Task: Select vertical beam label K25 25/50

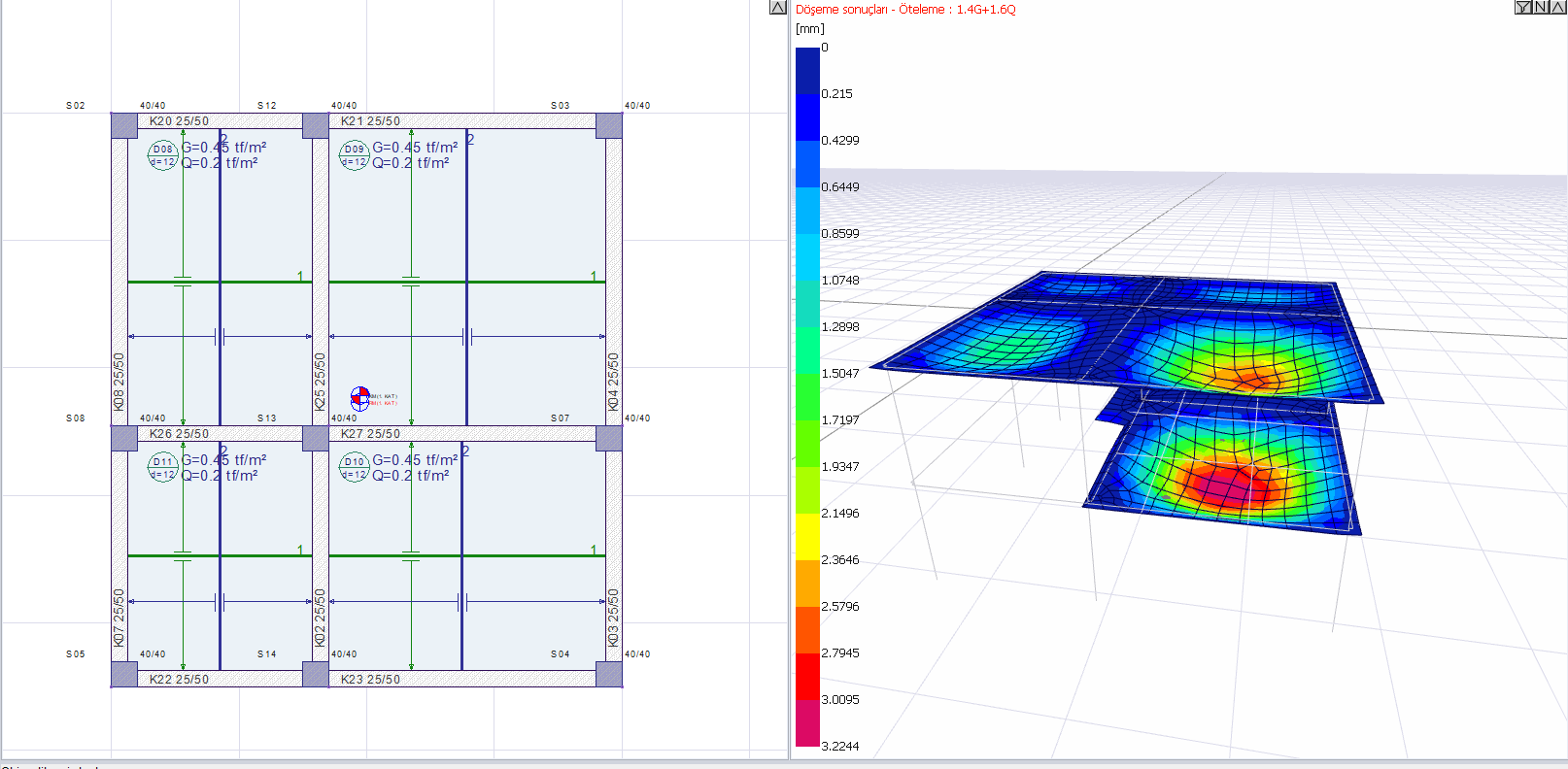Action: [x=320, y=382]
